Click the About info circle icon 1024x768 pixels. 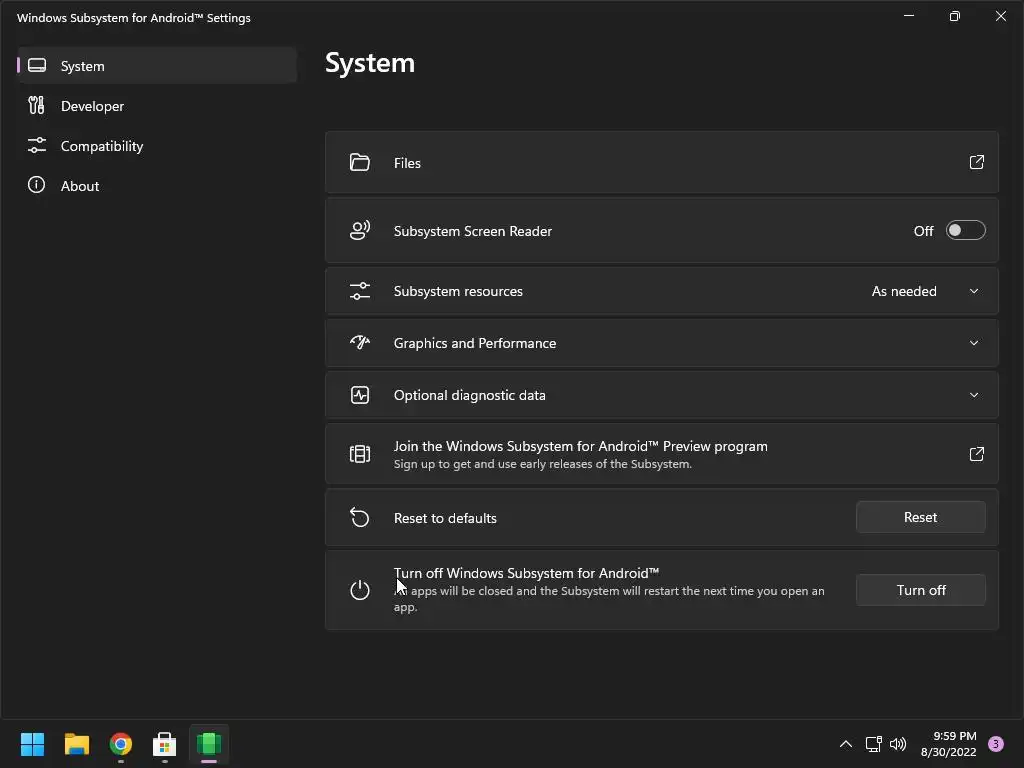coord(37,185)
